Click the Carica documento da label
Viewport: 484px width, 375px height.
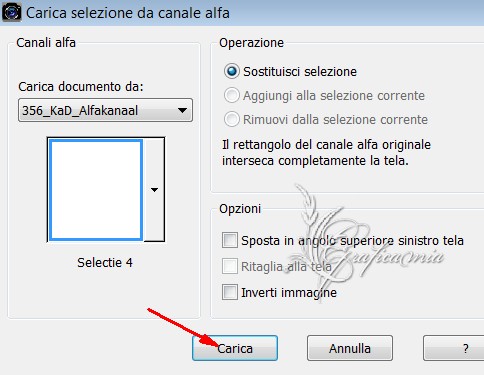pyautogui.click(x=81, y=87)
